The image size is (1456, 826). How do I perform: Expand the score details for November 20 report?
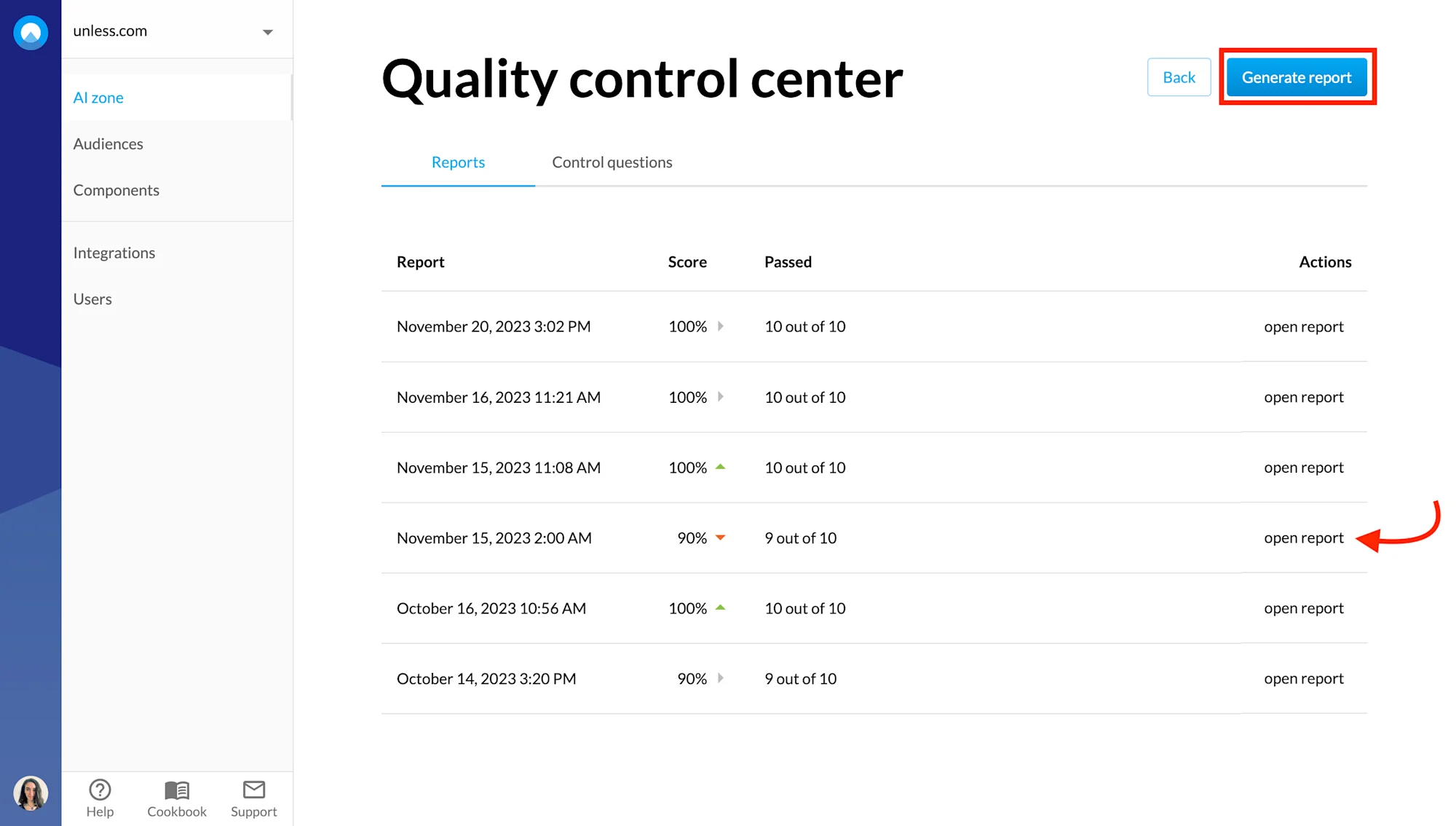(721, 326)
